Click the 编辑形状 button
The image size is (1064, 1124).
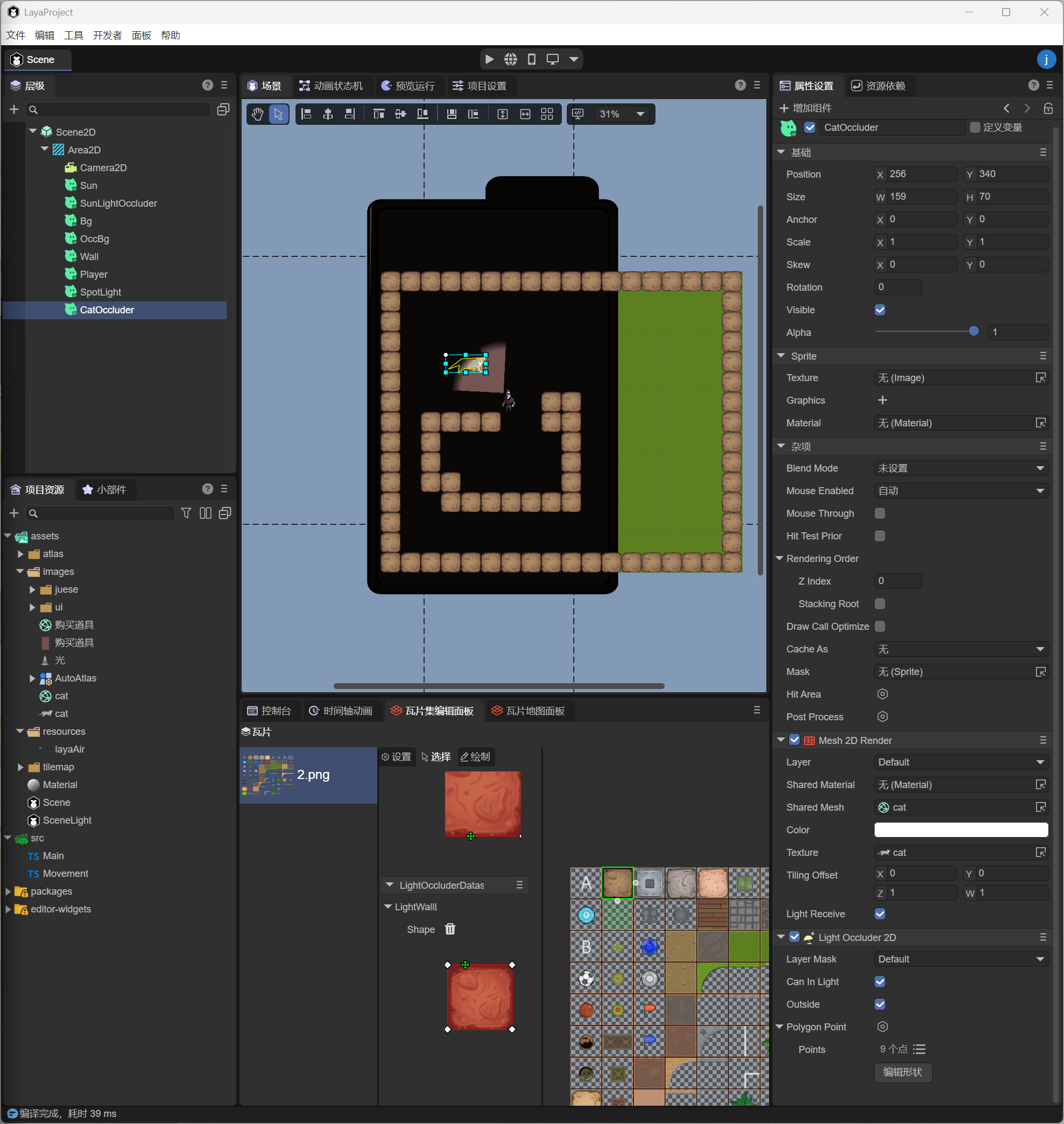[x=903, y=1072]
